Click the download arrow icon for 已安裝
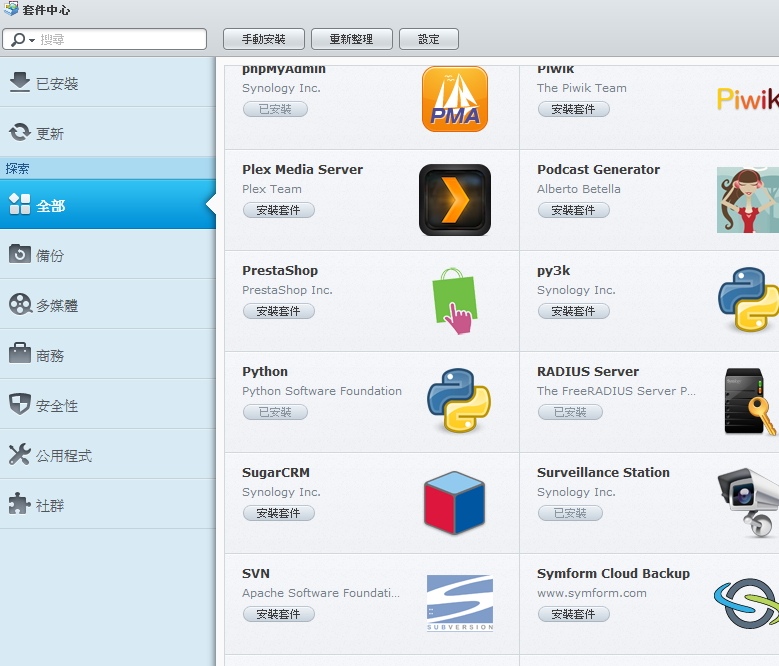Viewport: 779px width, 666px height. [x=20, y=82]
